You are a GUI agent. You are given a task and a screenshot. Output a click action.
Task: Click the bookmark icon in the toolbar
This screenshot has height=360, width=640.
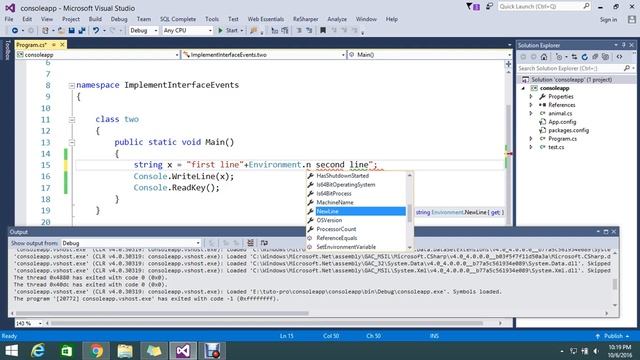coord(323,31)
